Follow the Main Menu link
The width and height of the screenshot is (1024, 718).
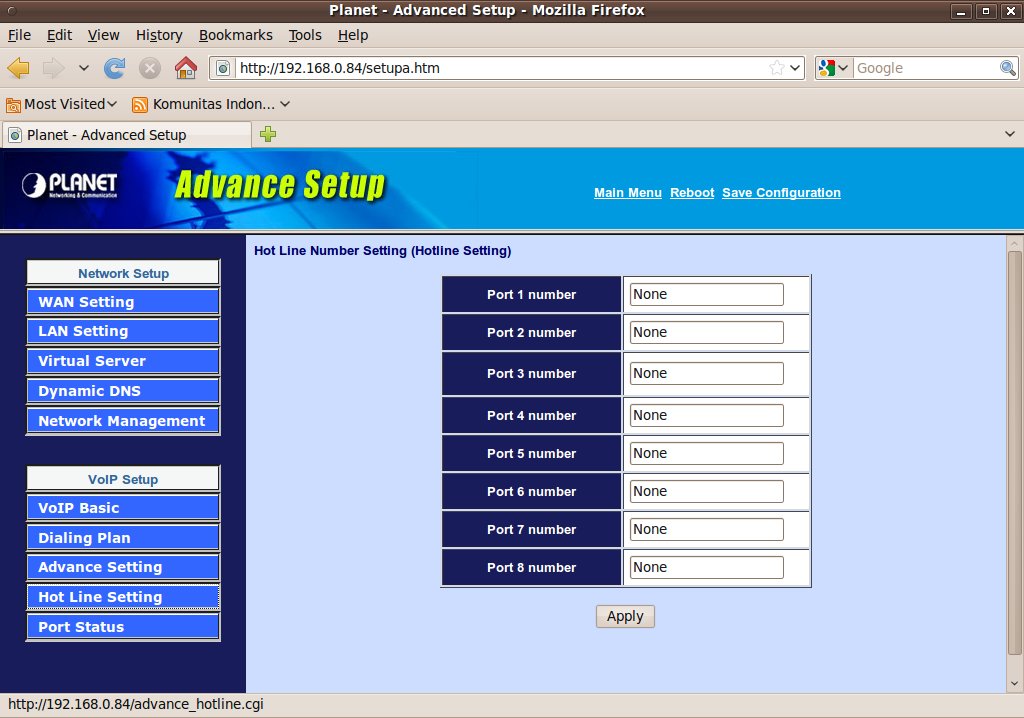tap(628, 193)
